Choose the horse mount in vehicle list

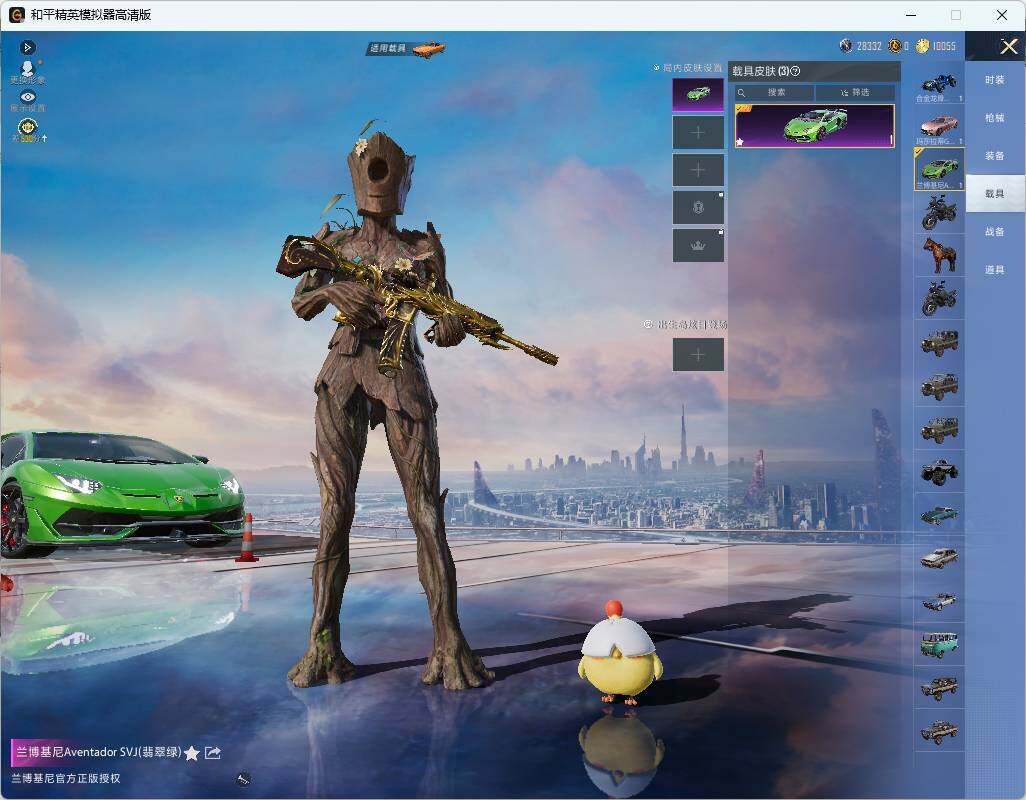click(x=939, y=255)
